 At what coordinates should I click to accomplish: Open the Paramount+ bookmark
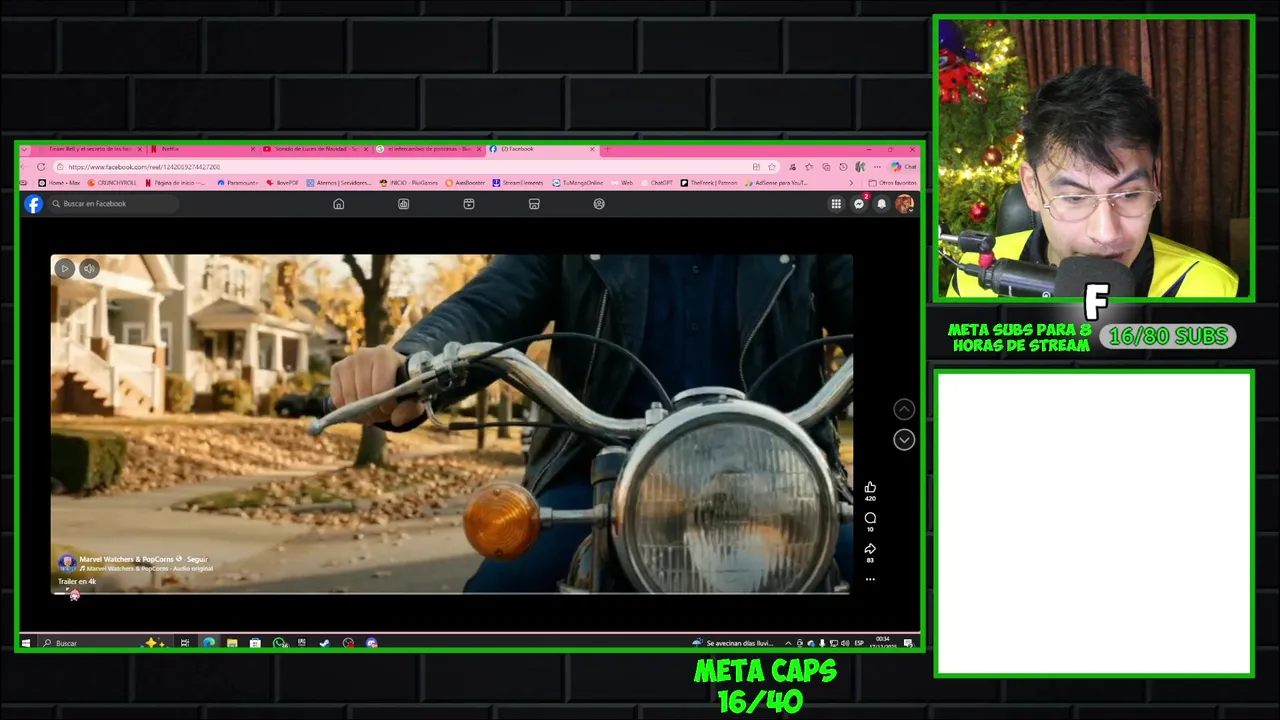(x=238, y=183)
